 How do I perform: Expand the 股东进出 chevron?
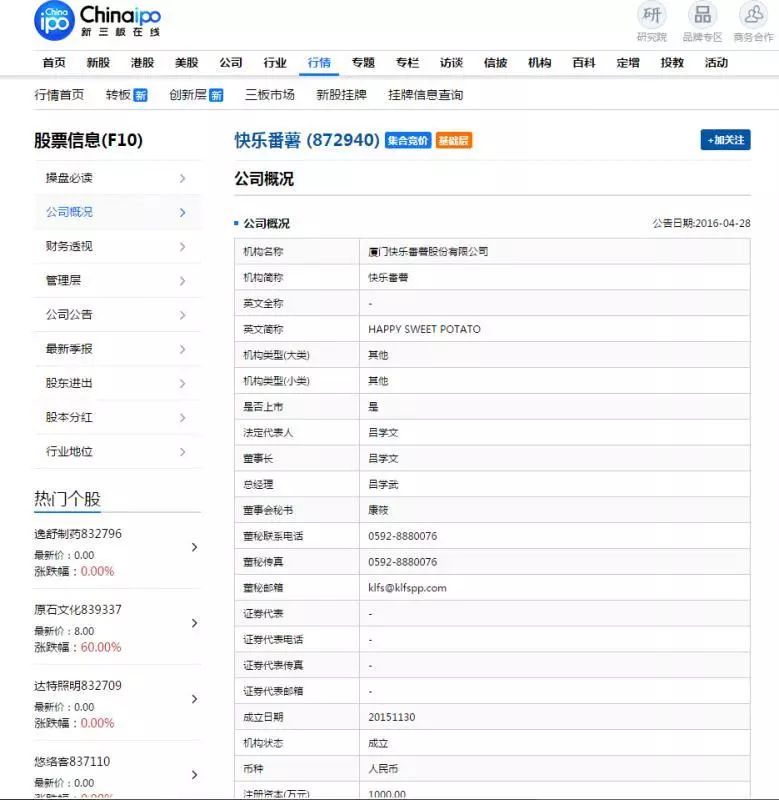[183, 383]
